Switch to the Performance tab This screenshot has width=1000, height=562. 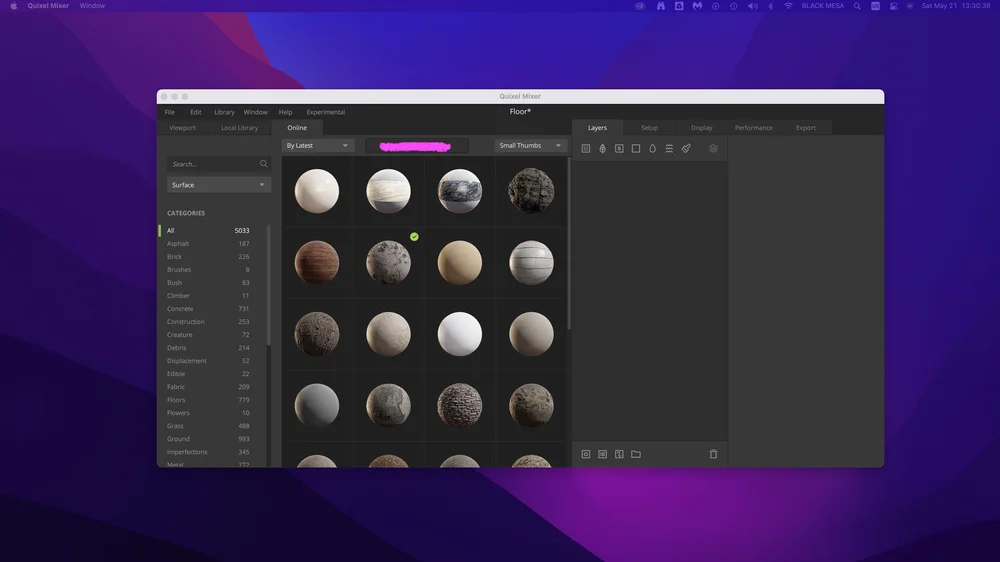click(753, 128)
